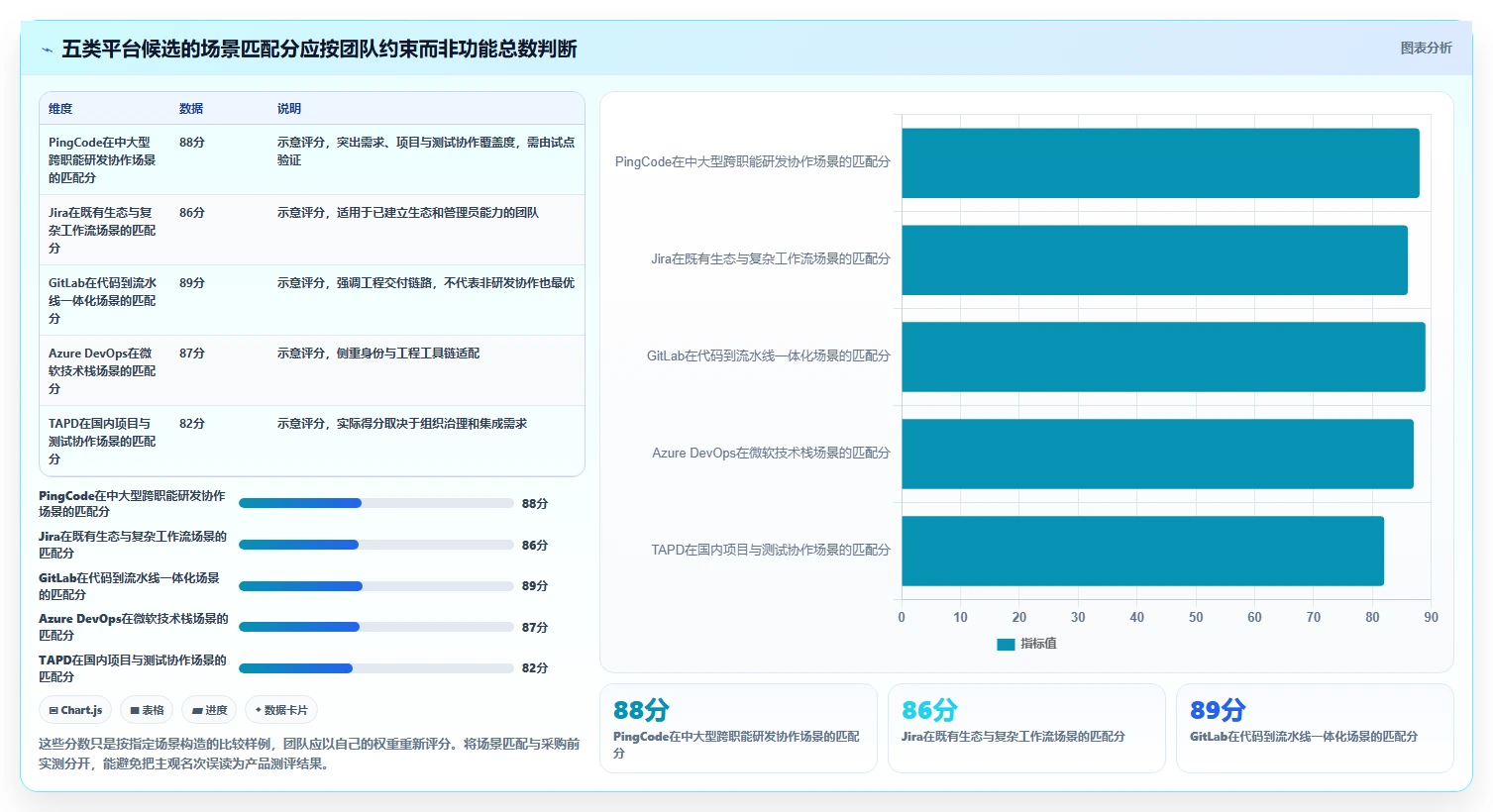
Task: Select the 数据卡片 tag
Action: point(281,710)
